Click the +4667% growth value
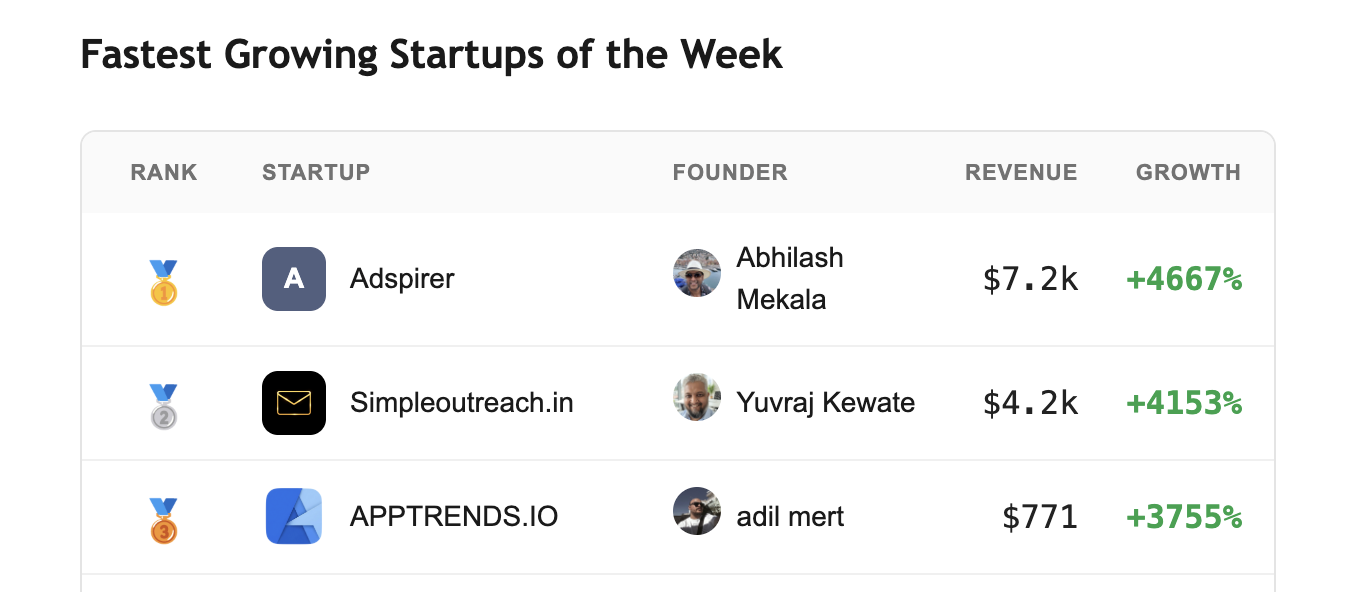The image size is (1358, 592). (1184, 280)
